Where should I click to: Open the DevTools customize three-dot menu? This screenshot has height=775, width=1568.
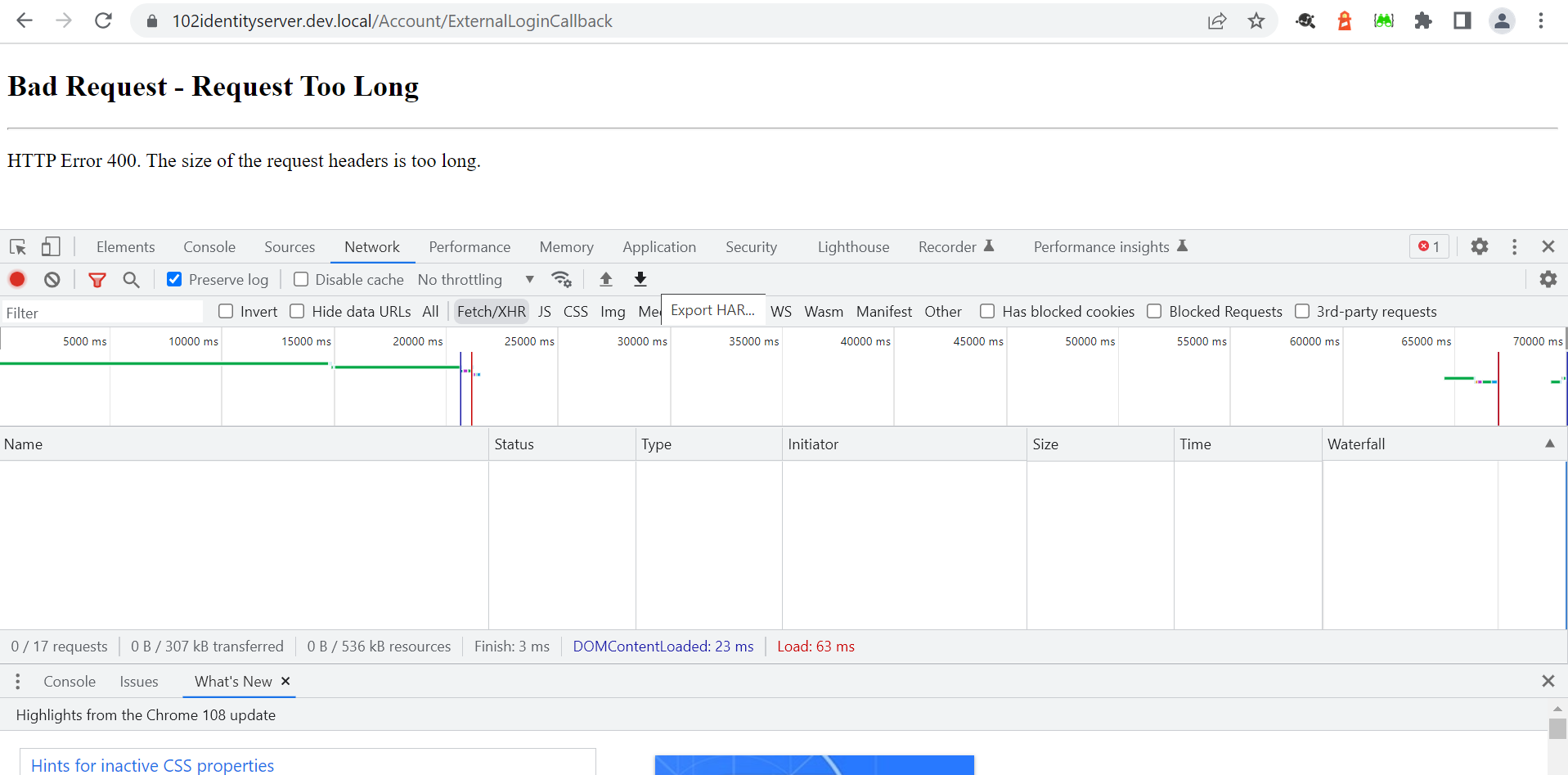pyautogui.click(x=1515, y=246)
